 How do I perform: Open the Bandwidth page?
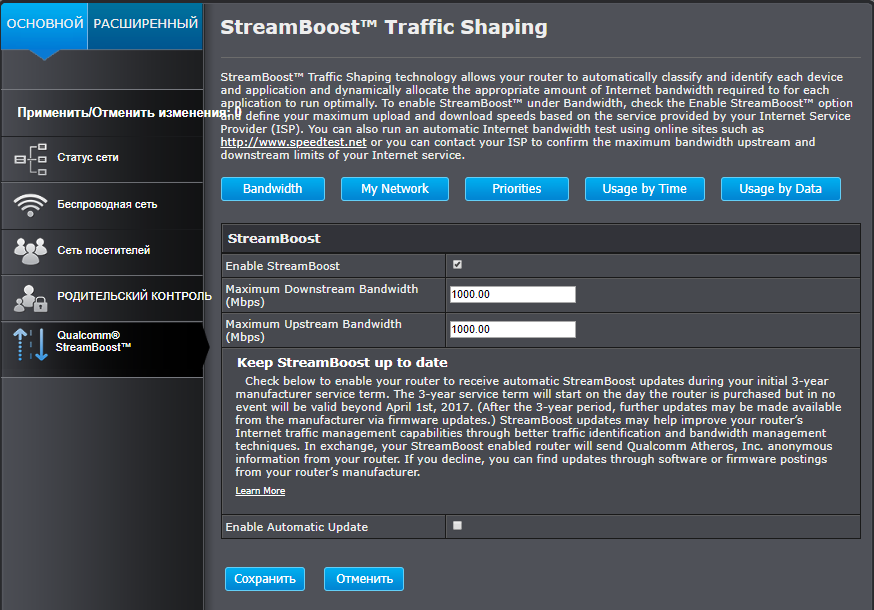[273, 189]
